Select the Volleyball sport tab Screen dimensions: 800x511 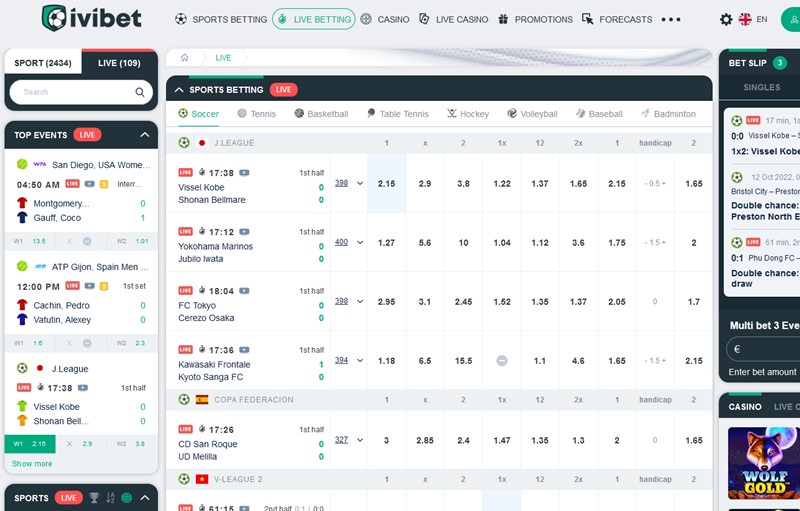click(x=532, y=114)
